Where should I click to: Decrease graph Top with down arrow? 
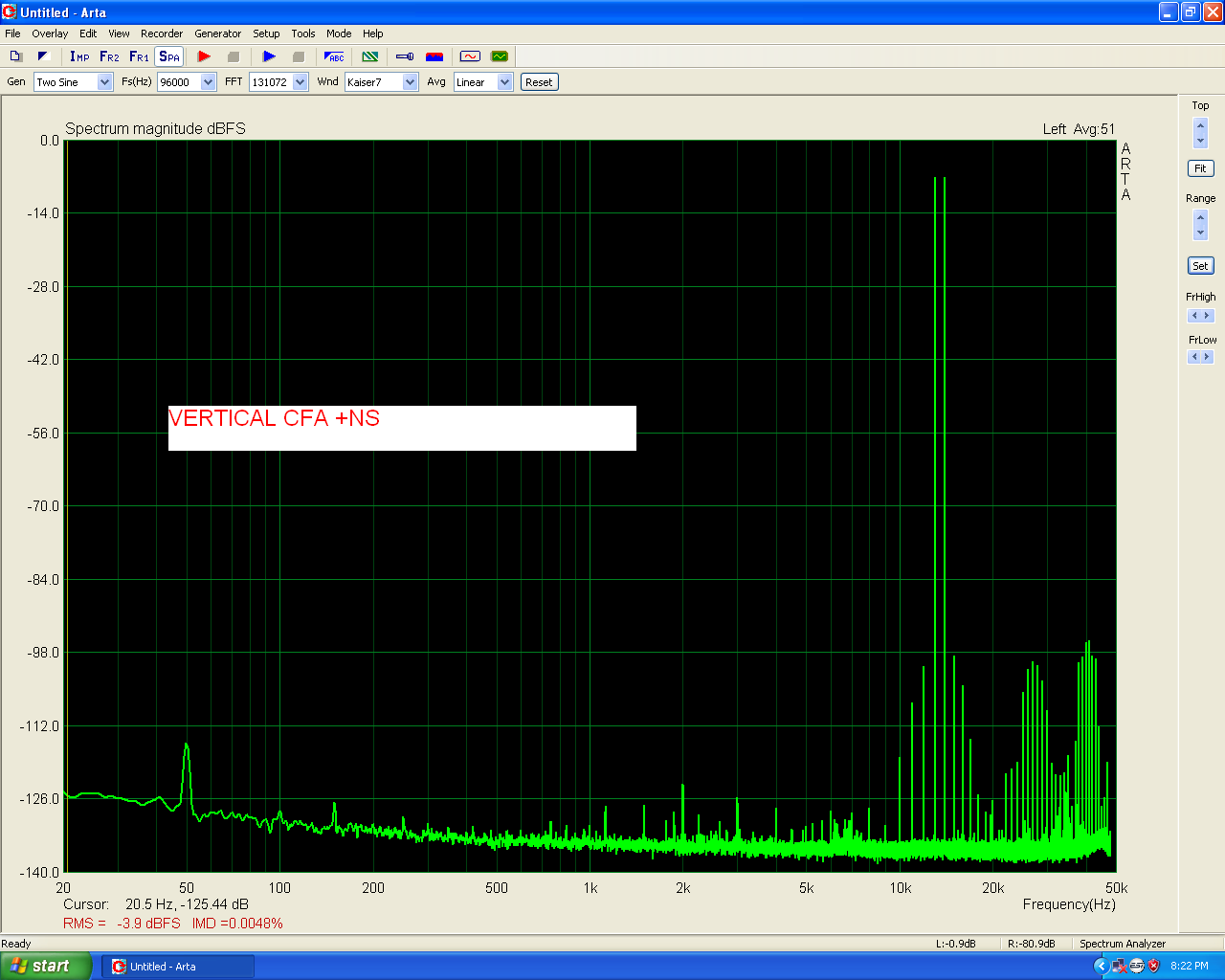pyautogui.click(x=1200, y=141)
